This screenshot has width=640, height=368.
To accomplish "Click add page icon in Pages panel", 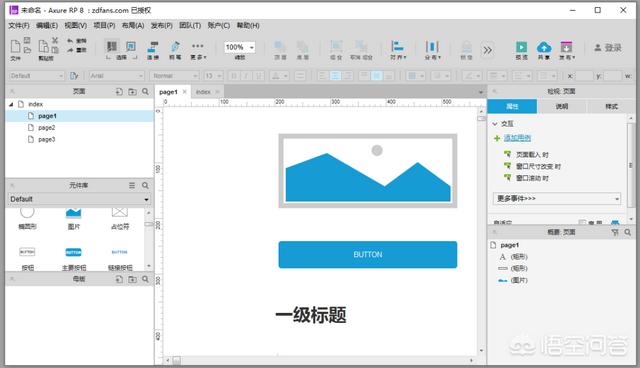I will click(119, 92).
